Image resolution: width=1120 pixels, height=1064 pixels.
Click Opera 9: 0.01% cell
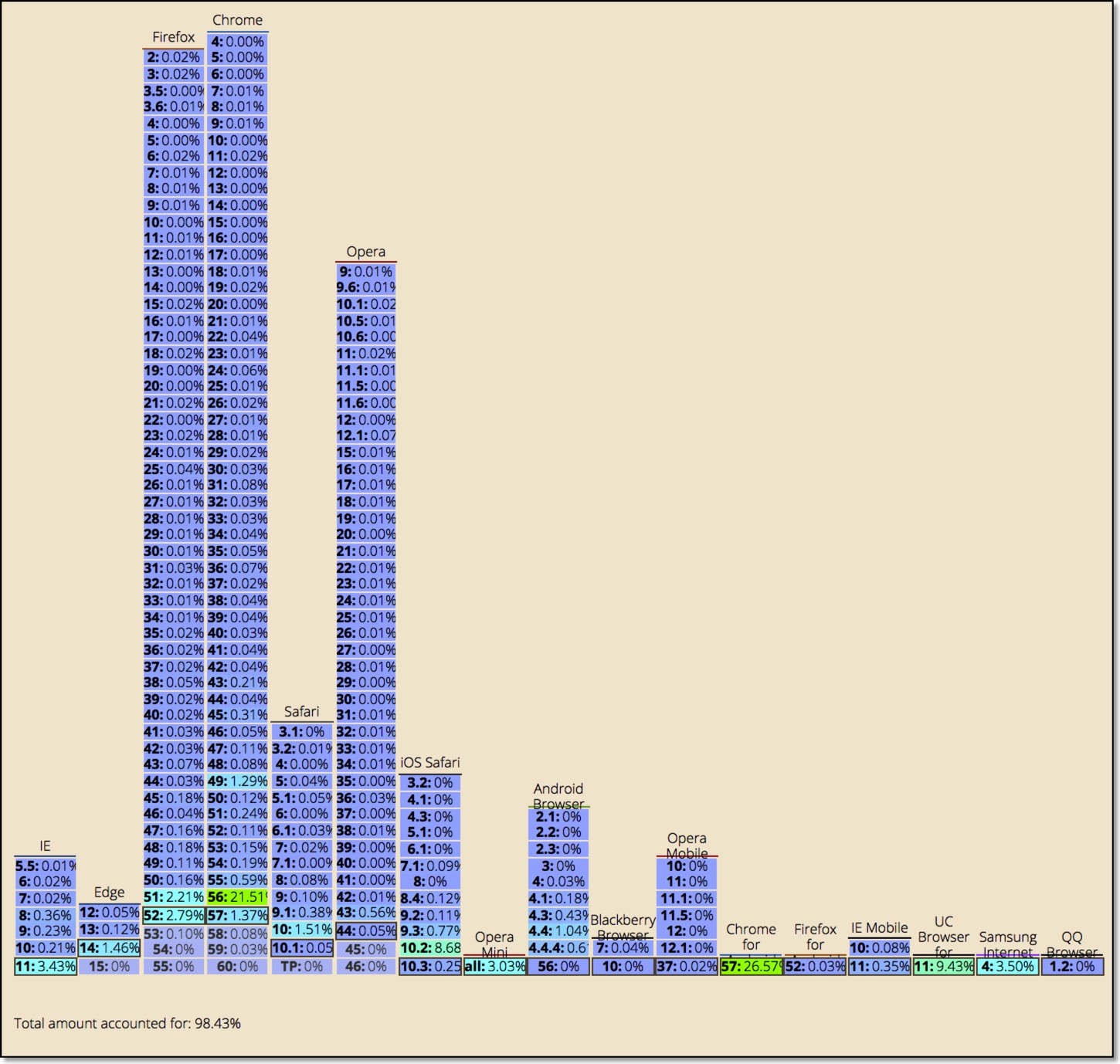[x=366, y=272]
